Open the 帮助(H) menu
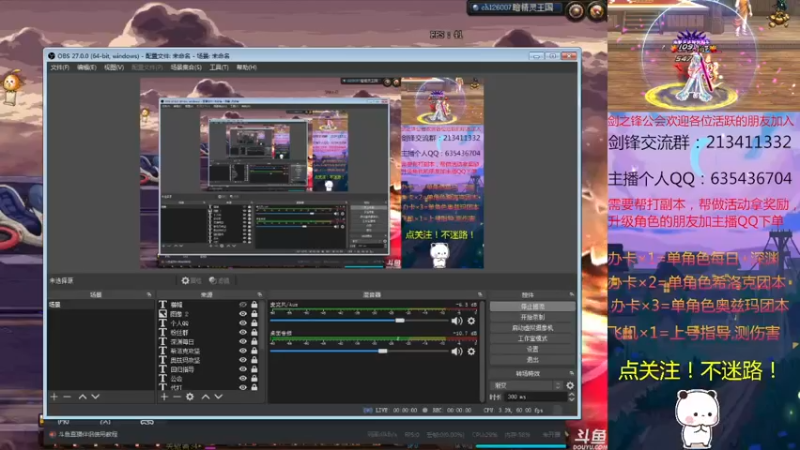This screenshot has height=450, width=800. (246, 67)
